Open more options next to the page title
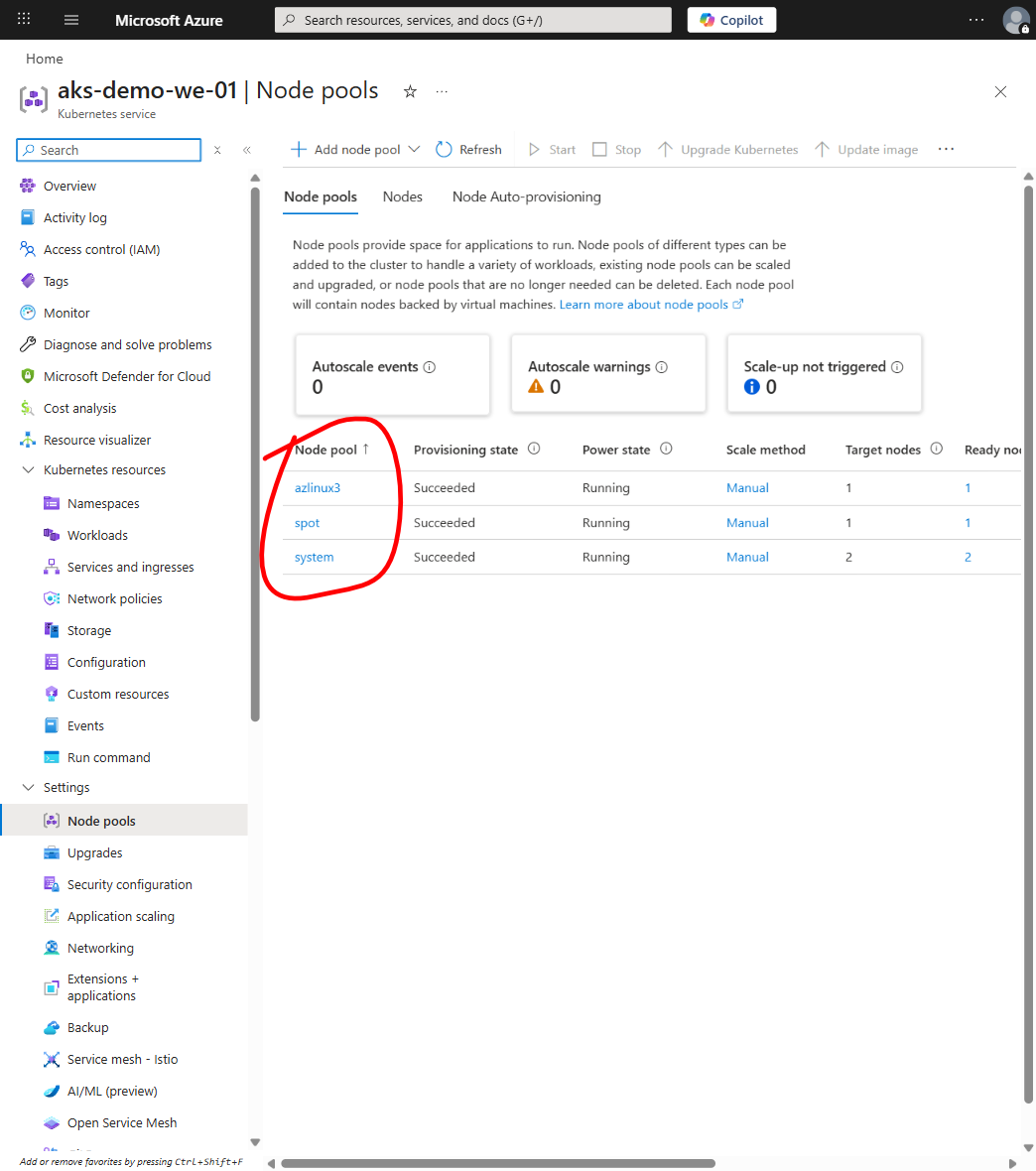 pyautogui.click(x=442, y=92)
